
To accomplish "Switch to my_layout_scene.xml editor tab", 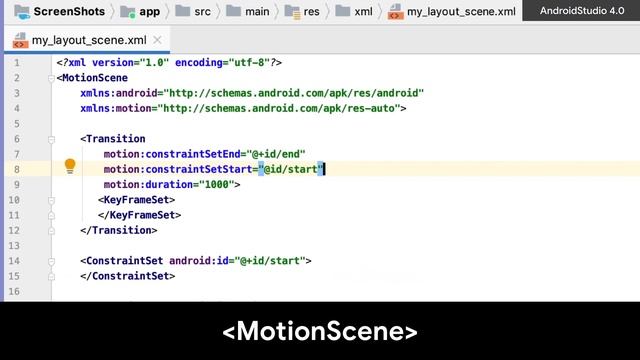I will 87,40.
